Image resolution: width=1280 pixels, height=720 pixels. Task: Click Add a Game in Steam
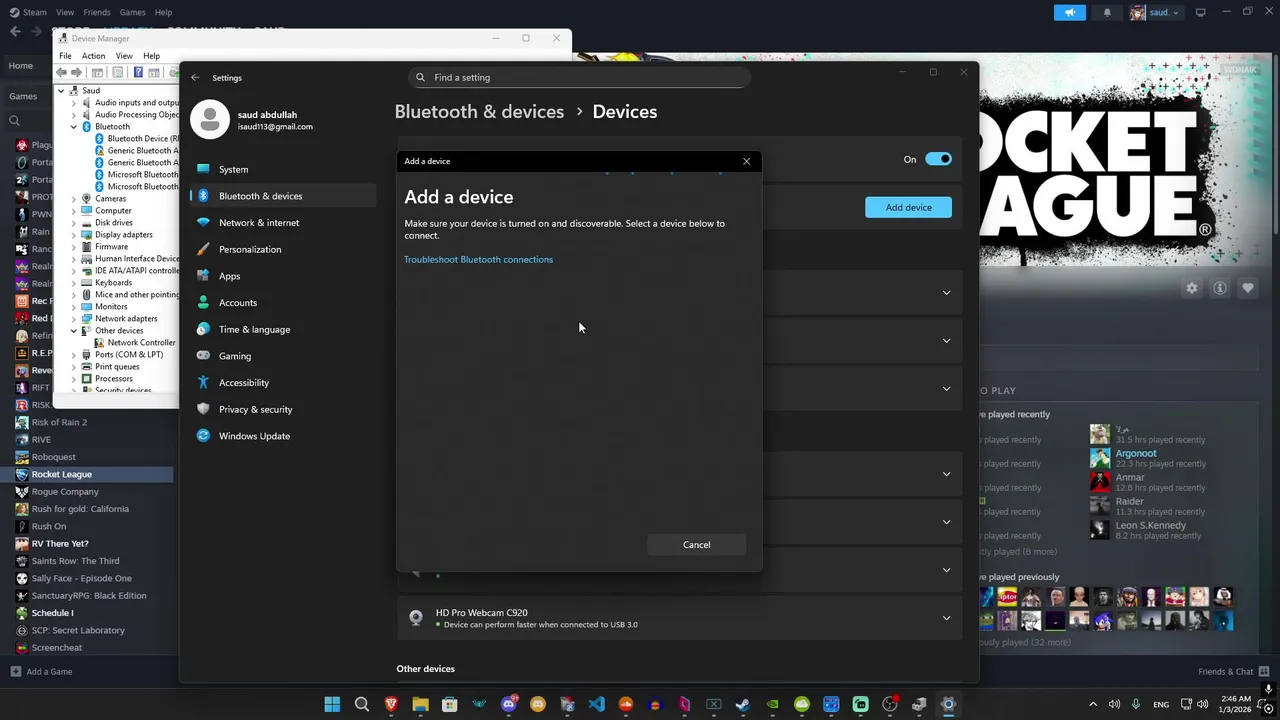[41, 671]
